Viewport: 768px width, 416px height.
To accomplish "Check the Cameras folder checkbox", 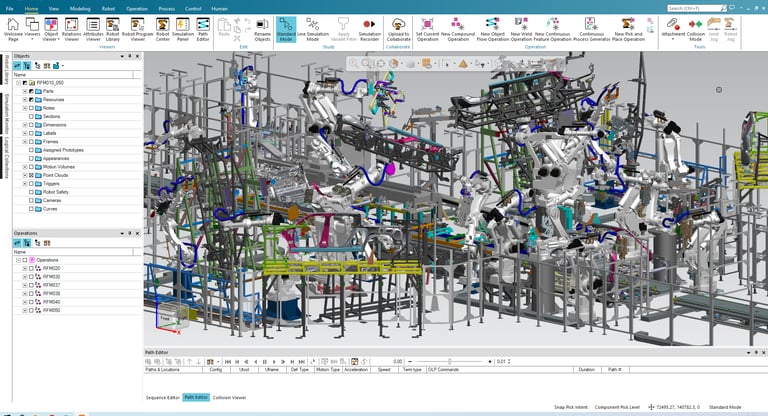I will 31,200.
